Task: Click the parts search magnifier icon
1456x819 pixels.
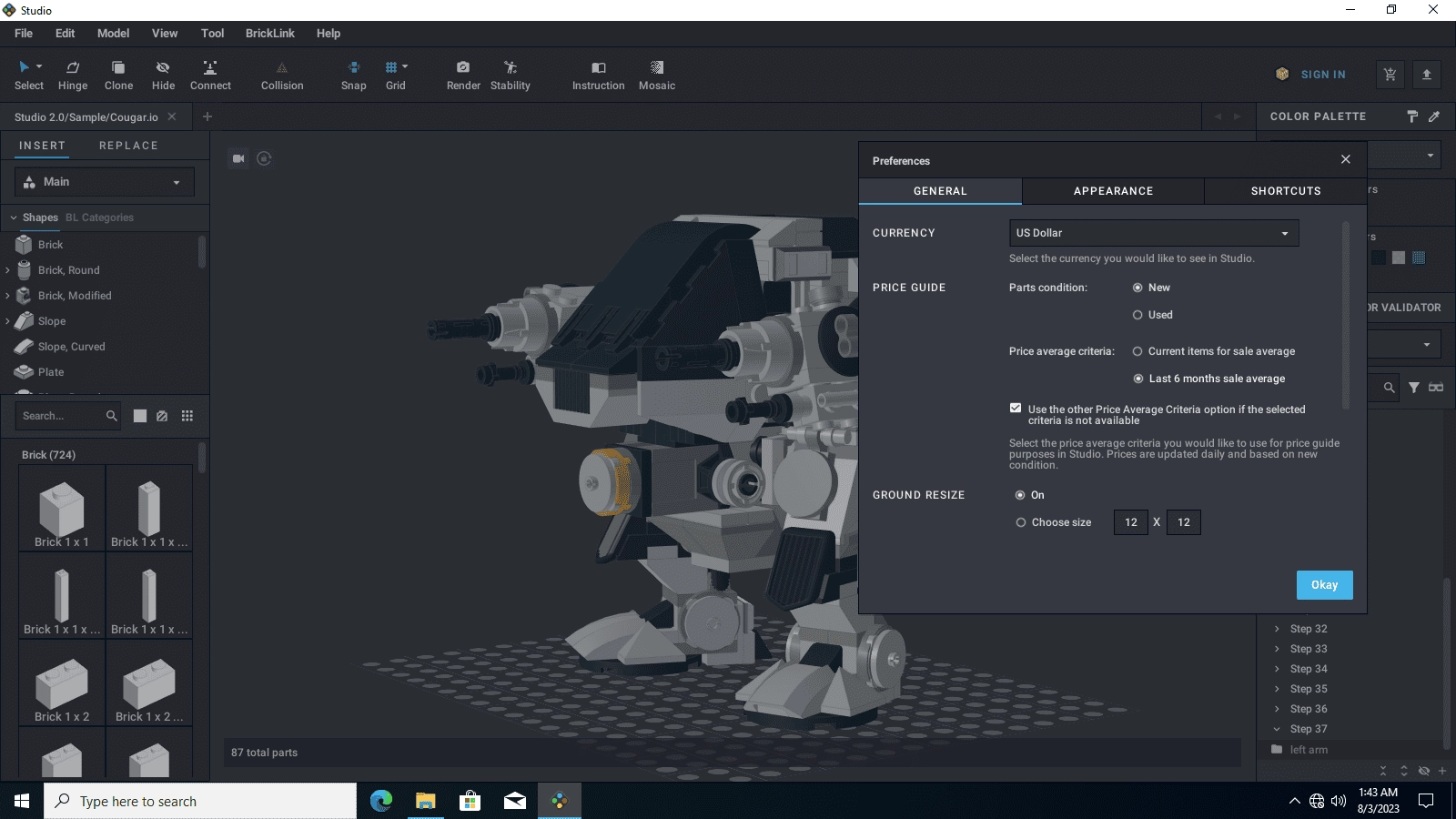Action: coord(111,416)
